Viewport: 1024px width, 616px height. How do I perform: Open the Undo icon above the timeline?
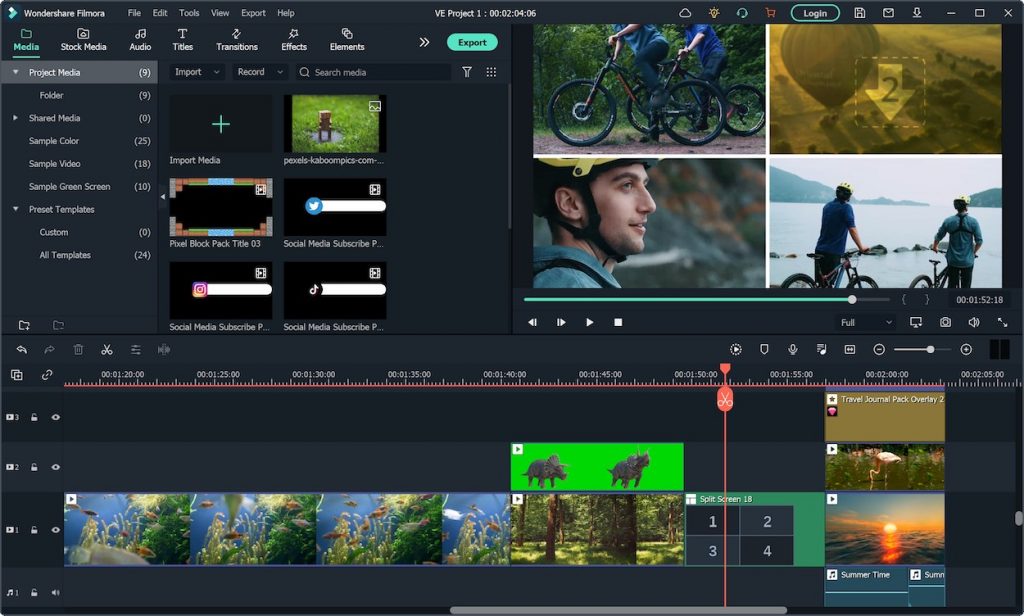click(22, 350)
